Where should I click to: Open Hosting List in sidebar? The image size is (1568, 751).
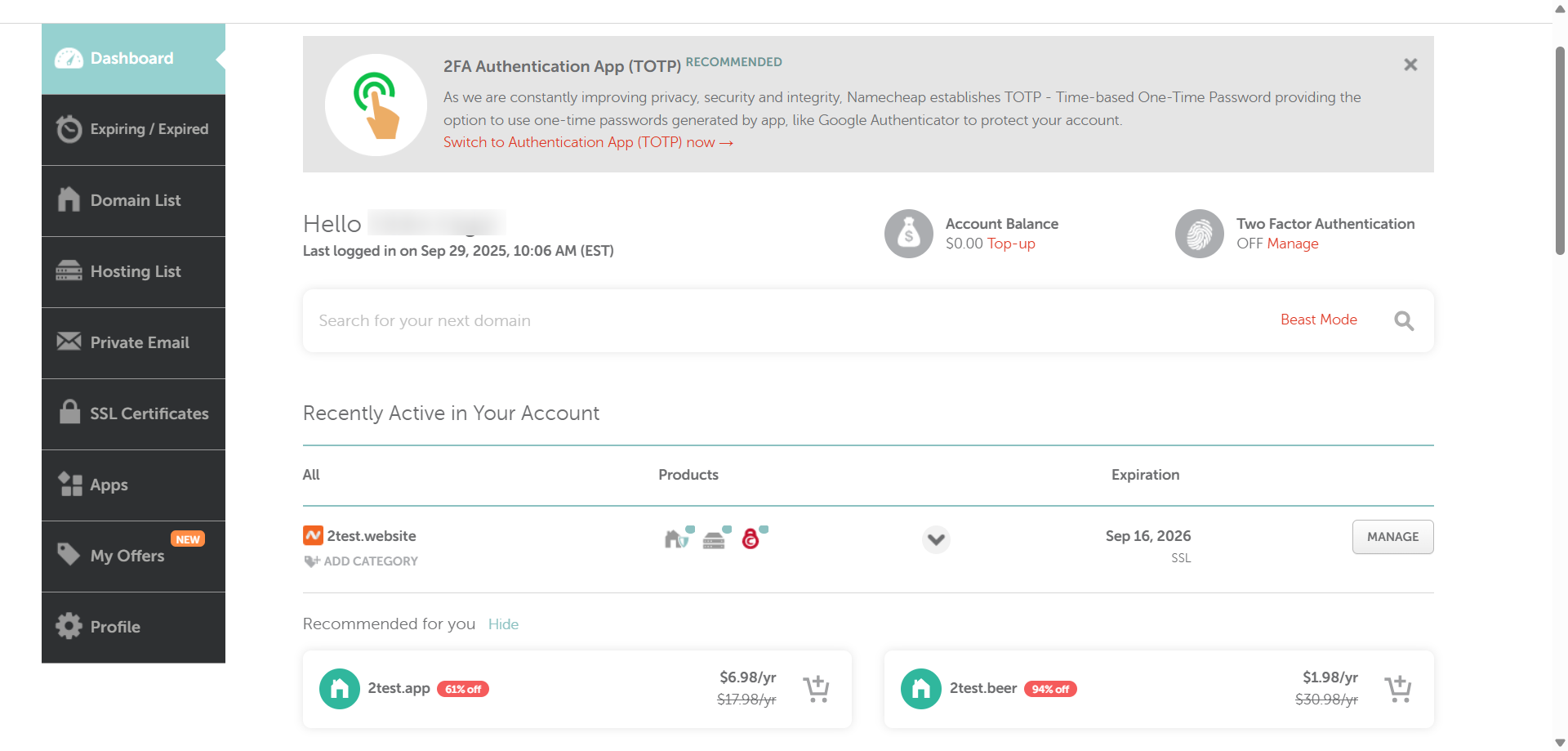pyautogui.click(x=133, y=272)
